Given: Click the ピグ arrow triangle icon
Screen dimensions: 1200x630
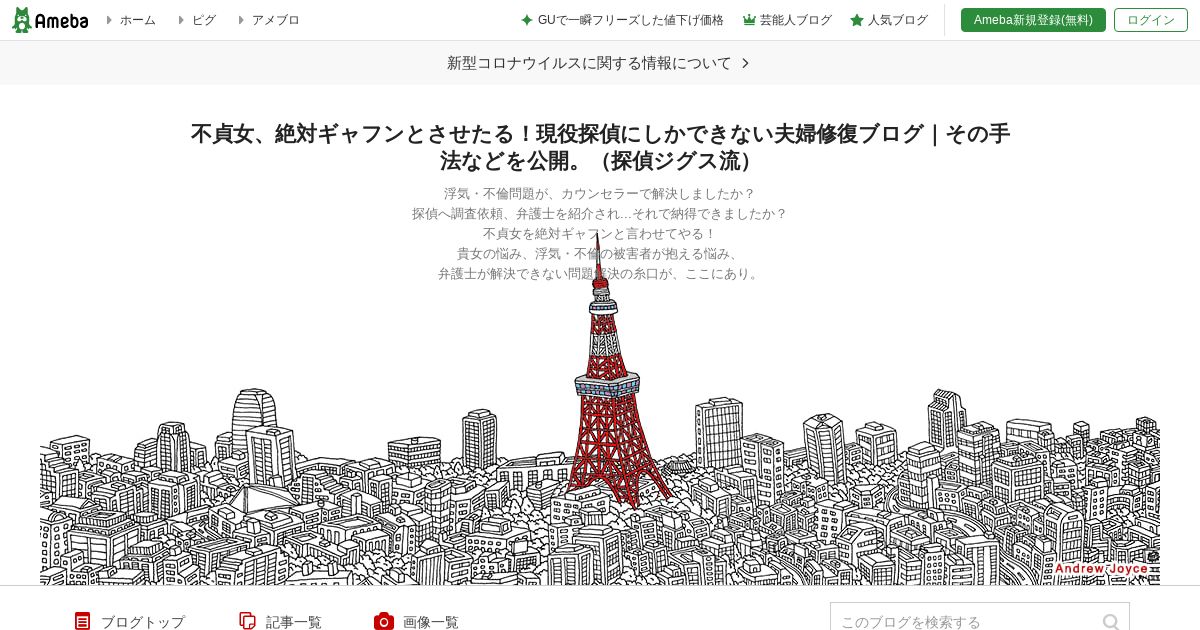Looking at the screenshot, I should coord(181,20).
